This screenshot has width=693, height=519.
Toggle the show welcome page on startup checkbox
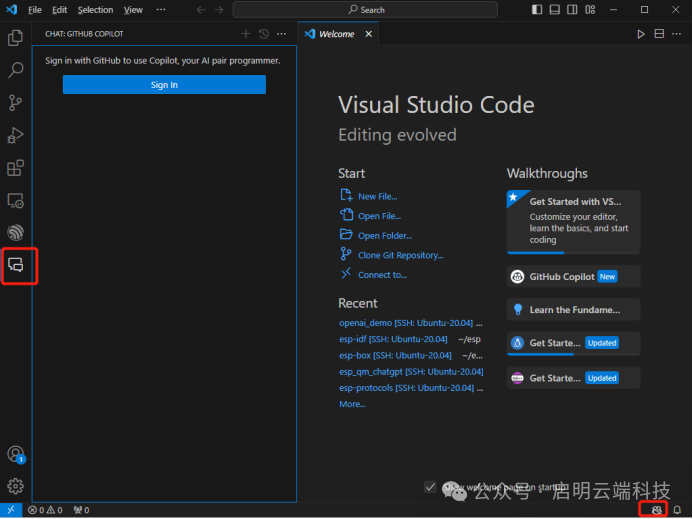[x=430, y=487]
